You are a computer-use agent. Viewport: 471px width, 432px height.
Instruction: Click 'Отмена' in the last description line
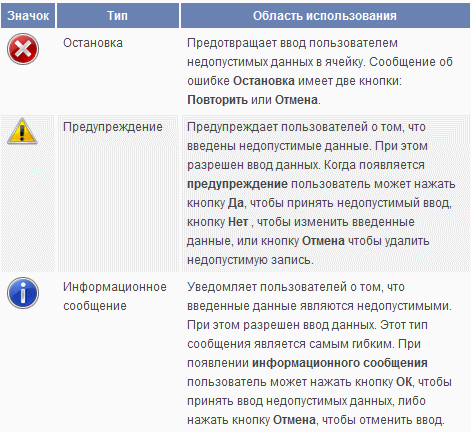coord(294,420)
